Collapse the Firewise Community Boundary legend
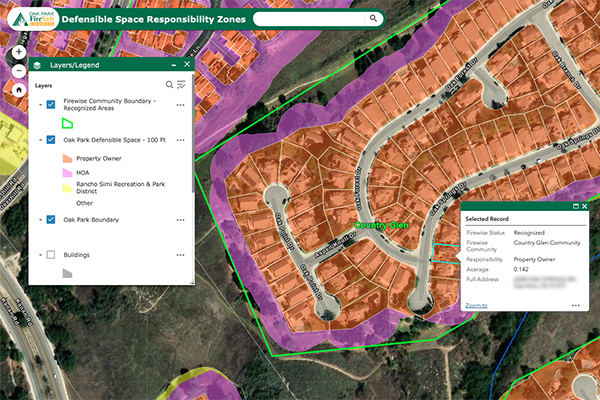The height and width of the screenshot is (400, 600). tap(39, 104)
